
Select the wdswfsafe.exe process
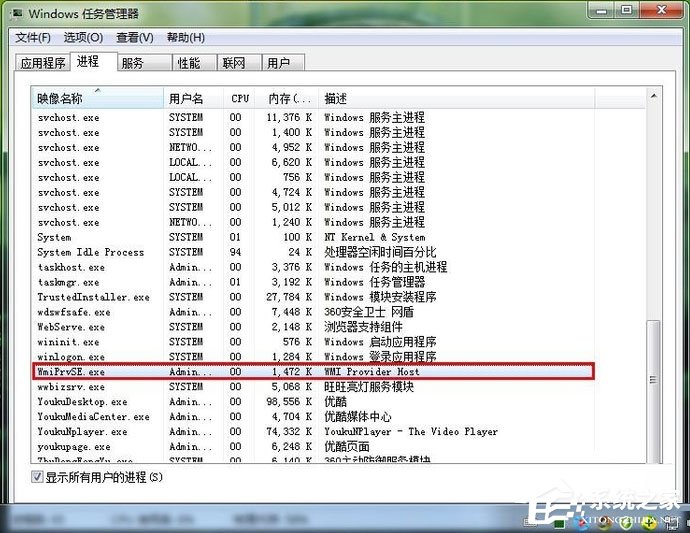pos(313,312)
